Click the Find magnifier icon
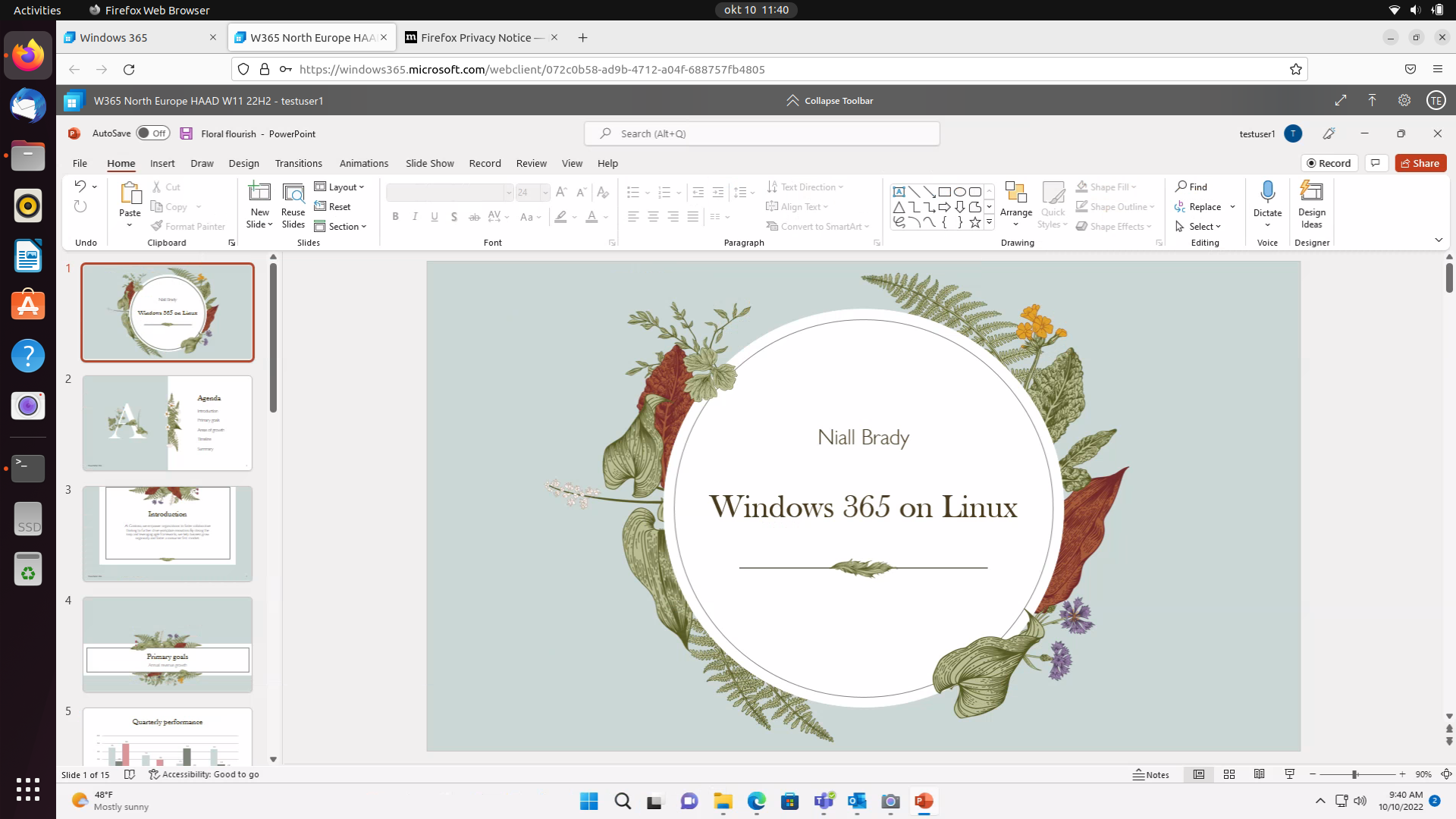The height and width of the screenshot is (819, 1456). point(1181,187)
